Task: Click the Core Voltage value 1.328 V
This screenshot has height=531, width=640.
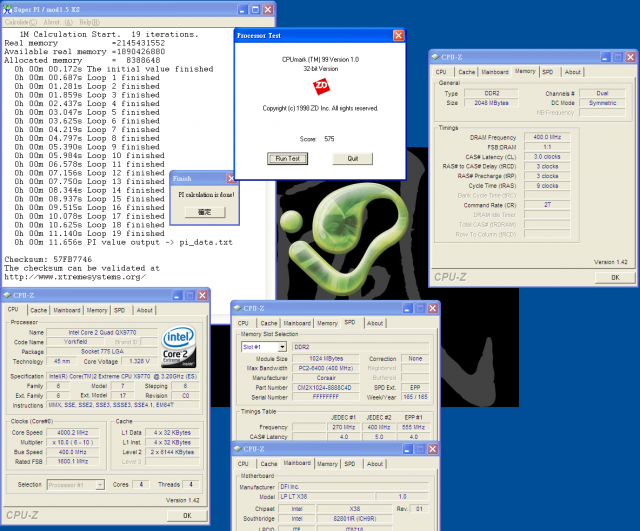Action: click(139, 362)
